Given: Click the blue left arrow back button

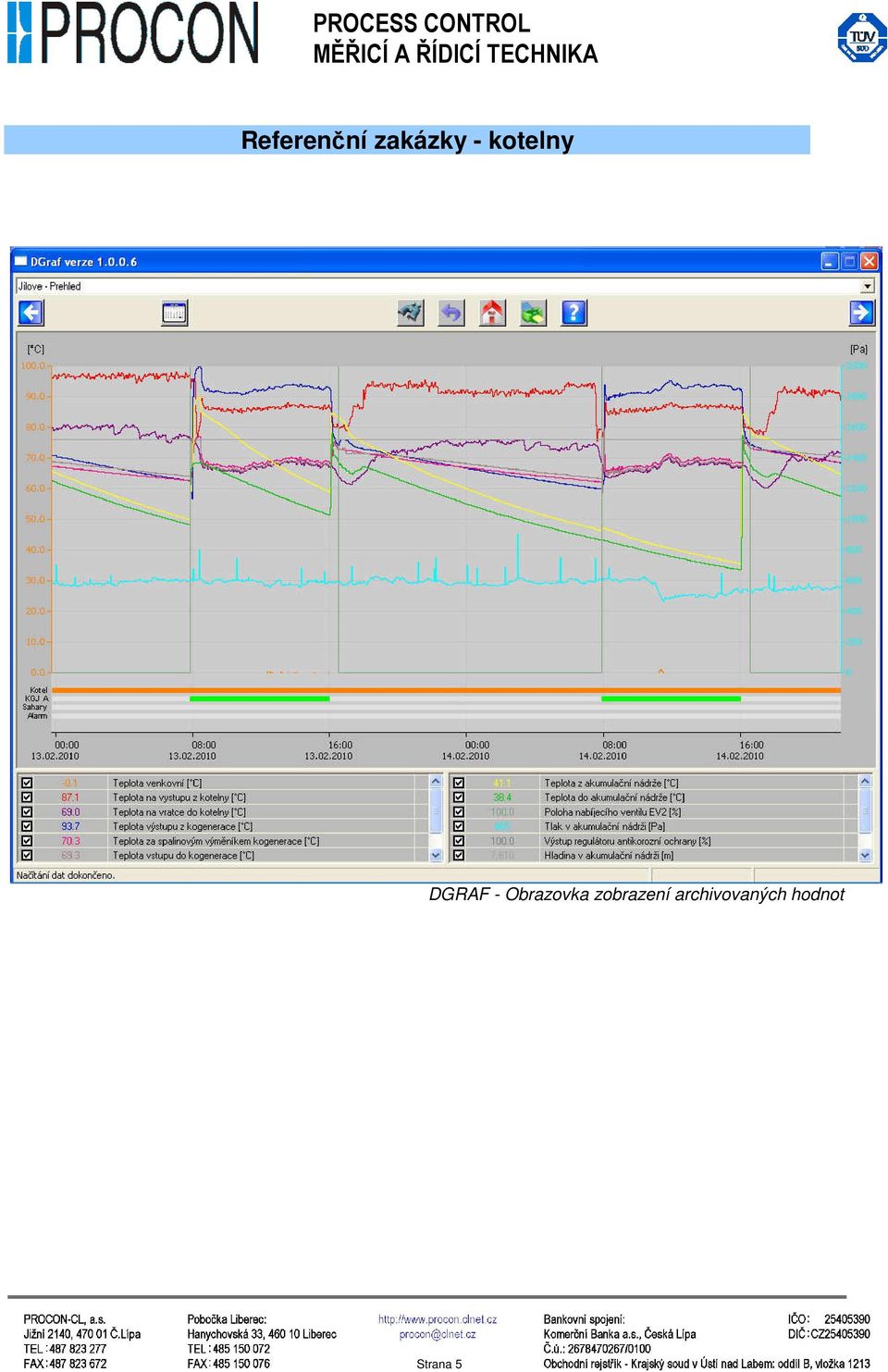Looking at the screenshot, I should point(31,313).
